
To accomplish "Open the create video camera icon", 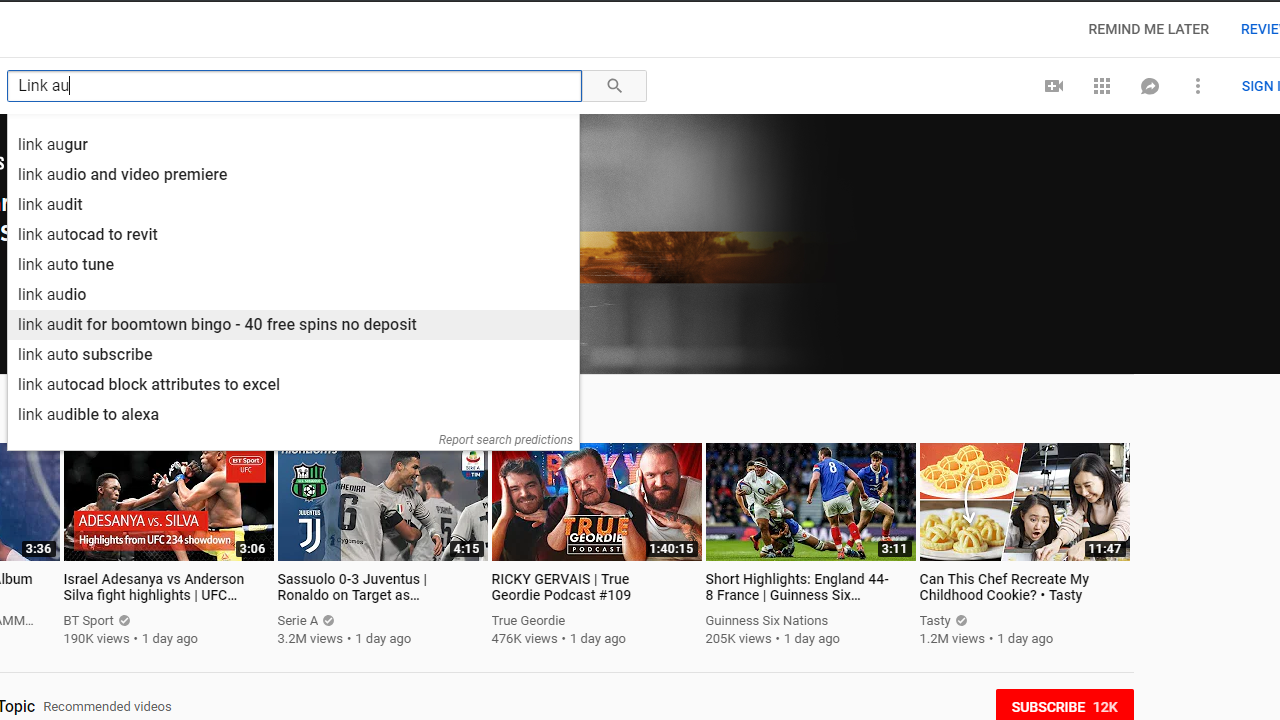I will (x=1054, y=86).
